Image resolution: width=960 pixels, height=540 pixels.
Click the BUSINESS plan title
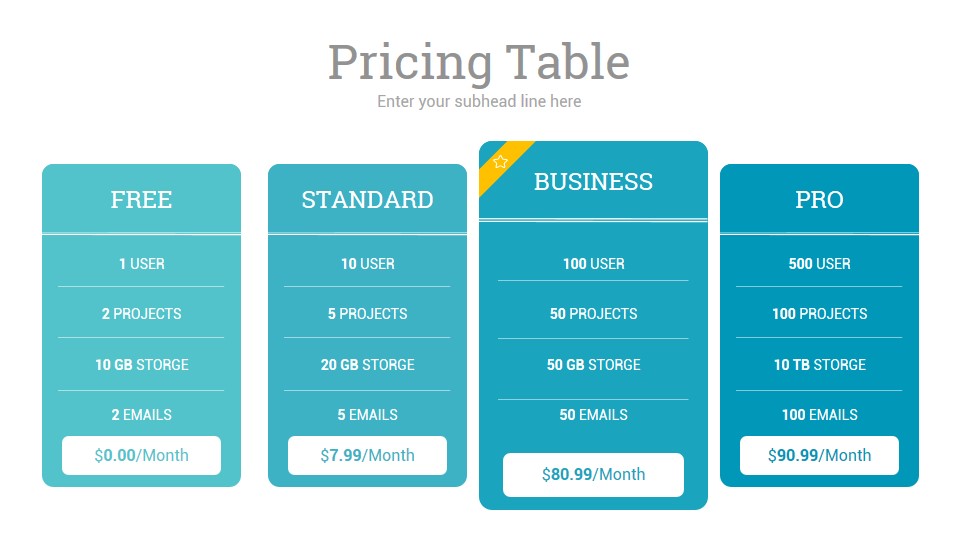593,182
